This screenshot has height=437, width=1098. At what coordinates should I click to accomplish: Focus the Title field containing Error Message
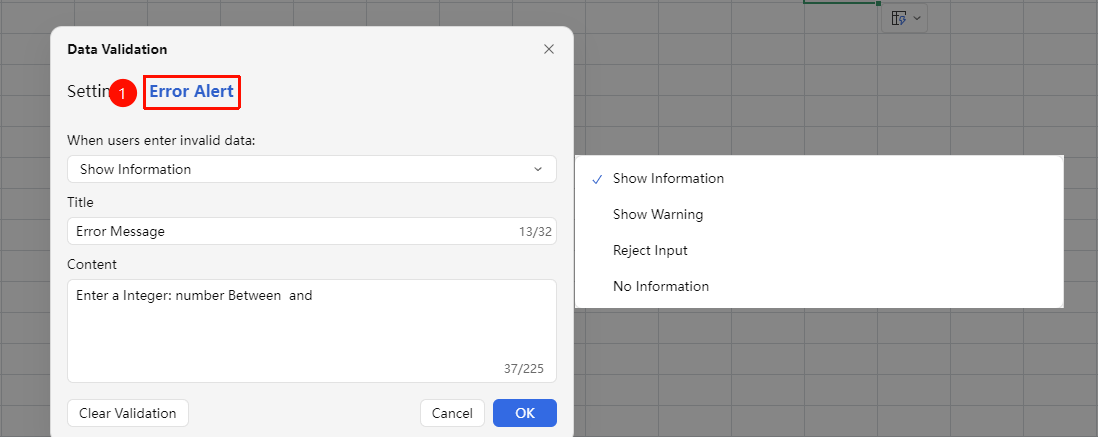(312, 231)
